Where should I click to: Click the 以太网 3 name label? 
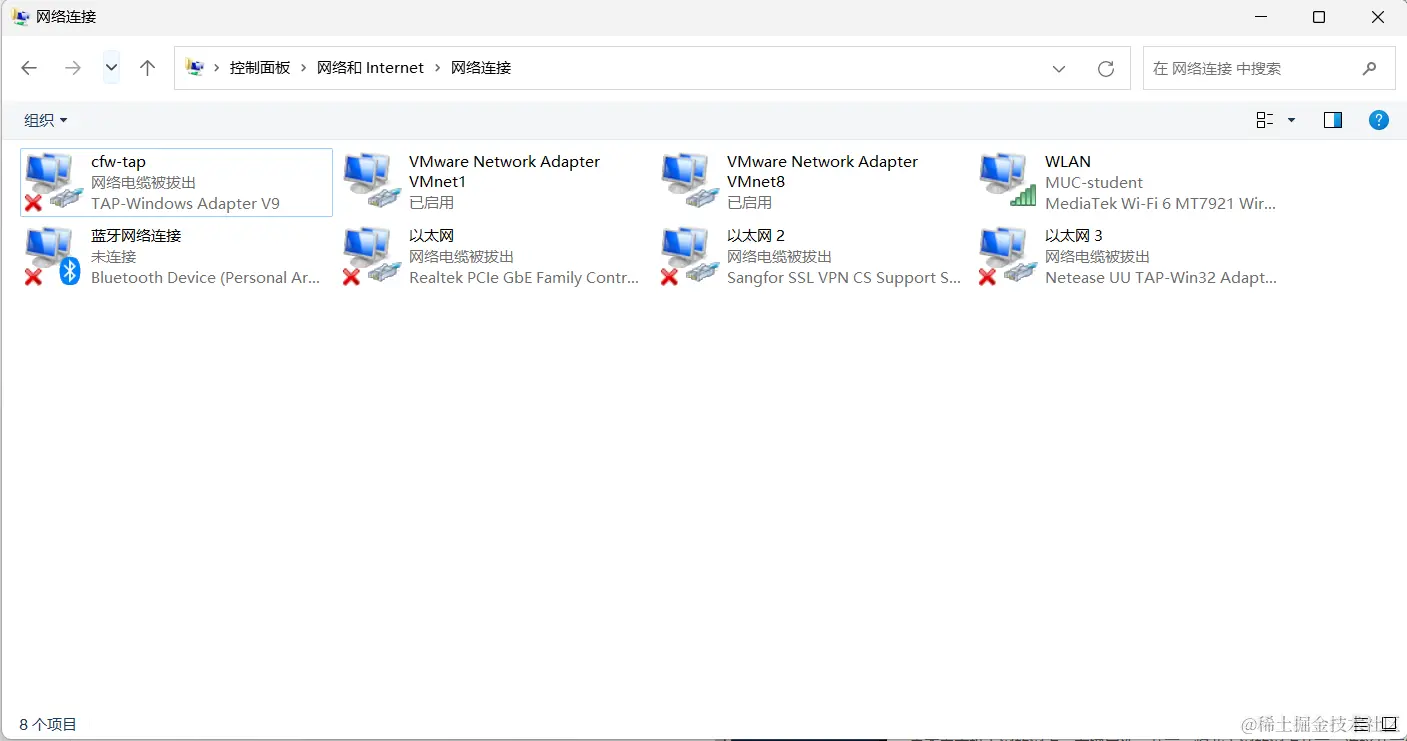click(1074, 236)
